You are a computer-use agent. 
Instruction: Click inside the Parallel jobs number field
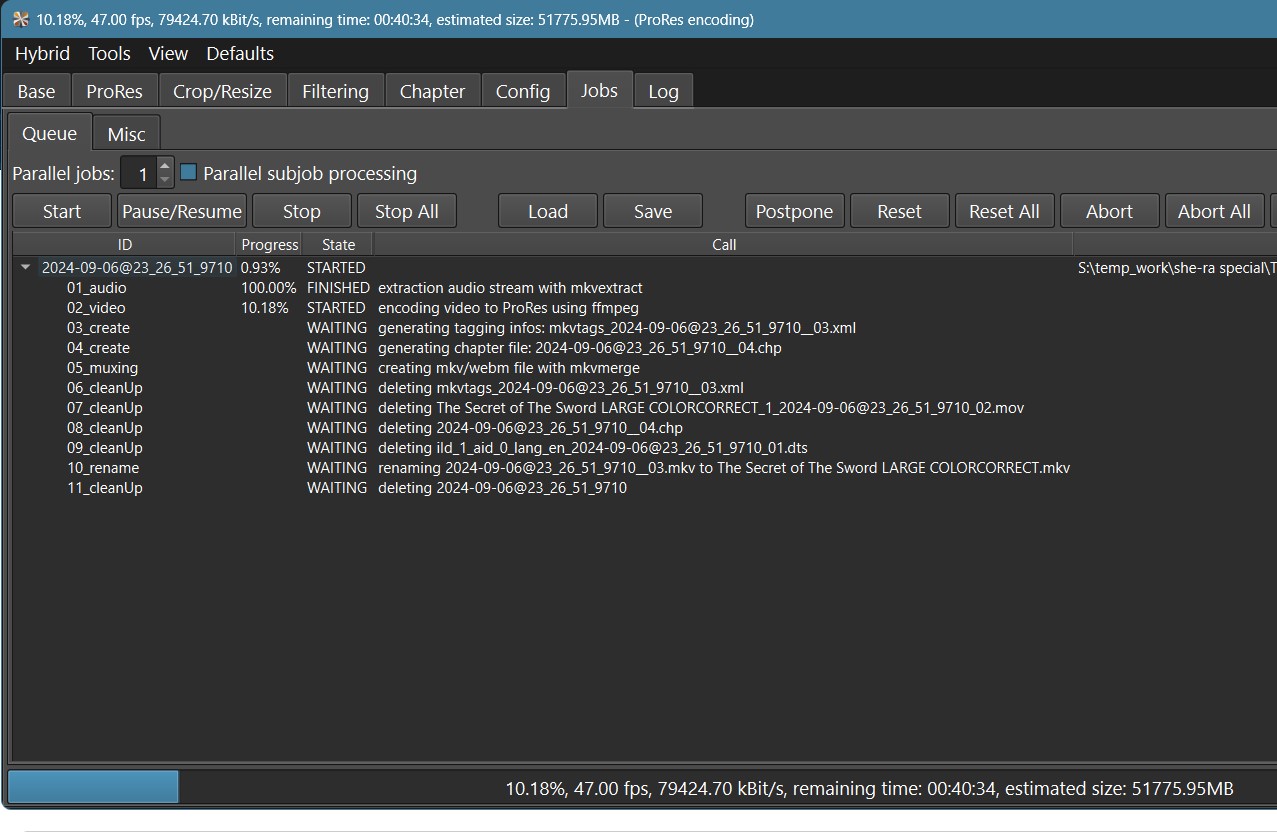point(140,174)
